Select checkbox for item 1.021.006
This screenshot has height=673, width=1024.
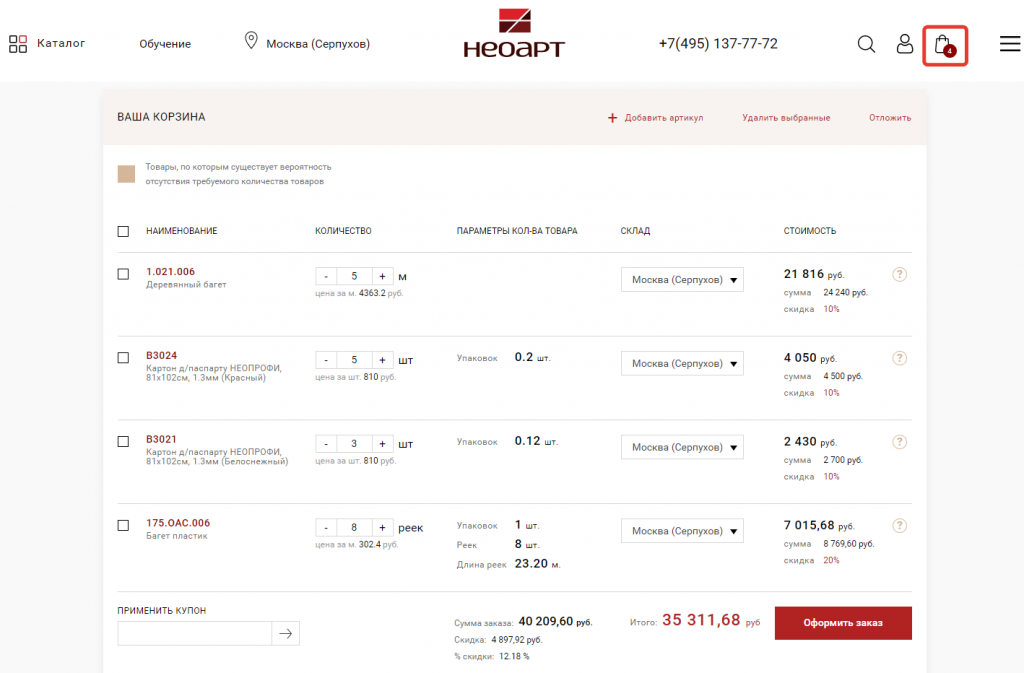(x=123, y=274)
